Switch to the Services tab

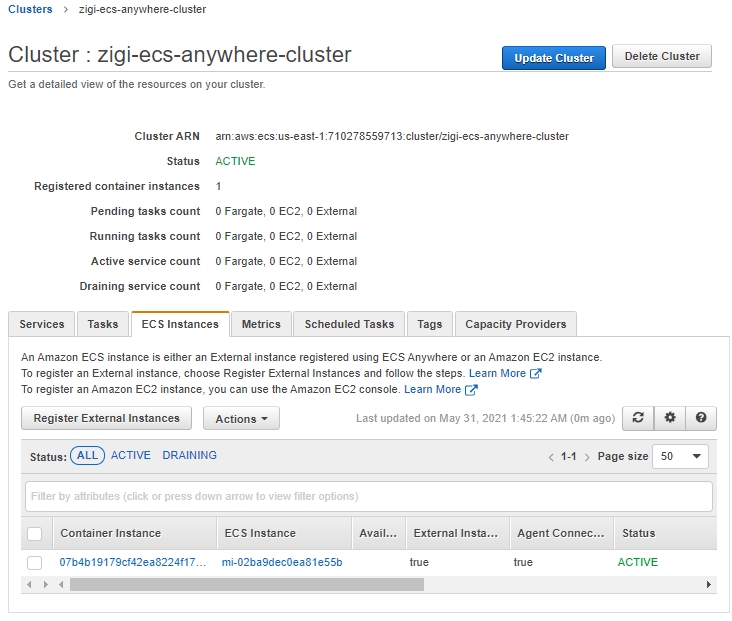click(x=42, y=324)
